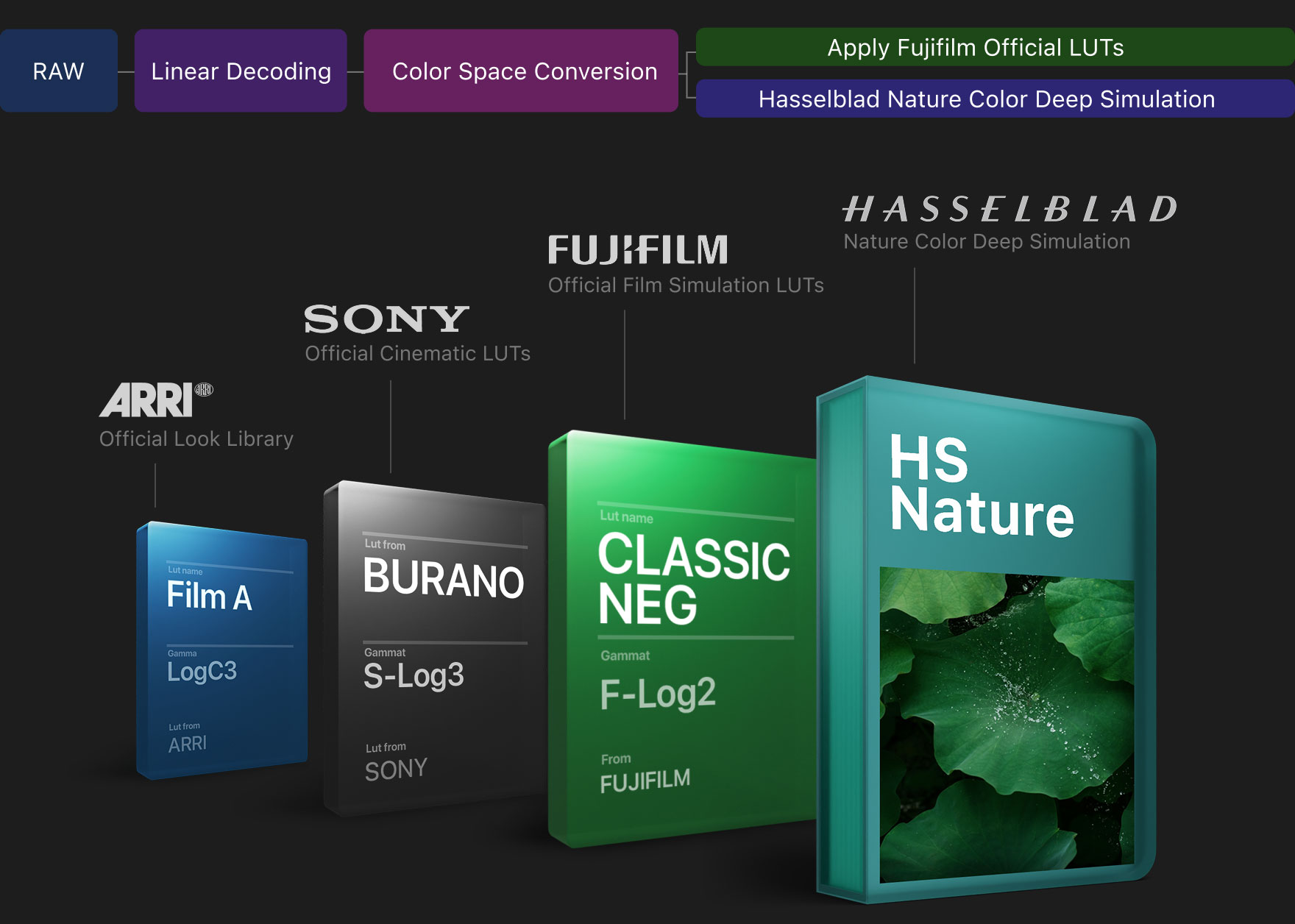Click "Gammat" label above F-Log2
This screenshot has height=924, width=1295.
[625, 655]
